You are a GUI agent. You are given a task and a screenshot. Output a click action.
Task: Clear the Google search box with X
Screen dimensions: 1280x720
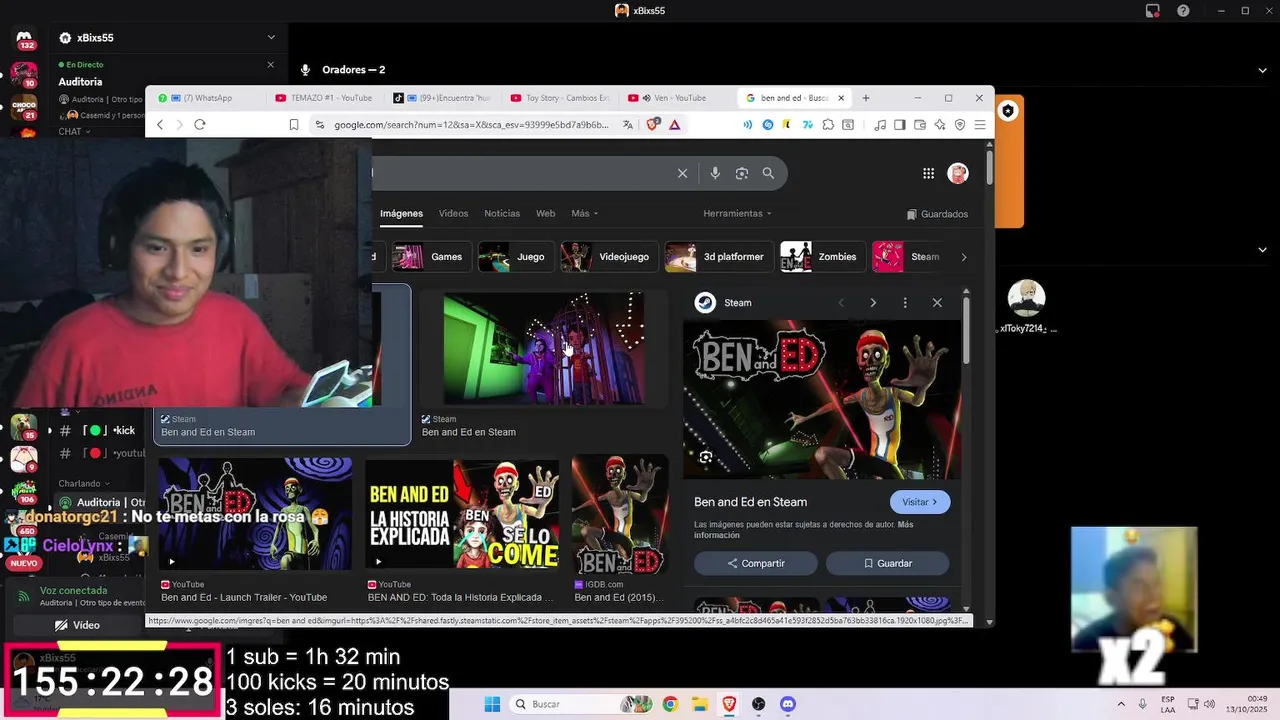click(x=683, y=173)
